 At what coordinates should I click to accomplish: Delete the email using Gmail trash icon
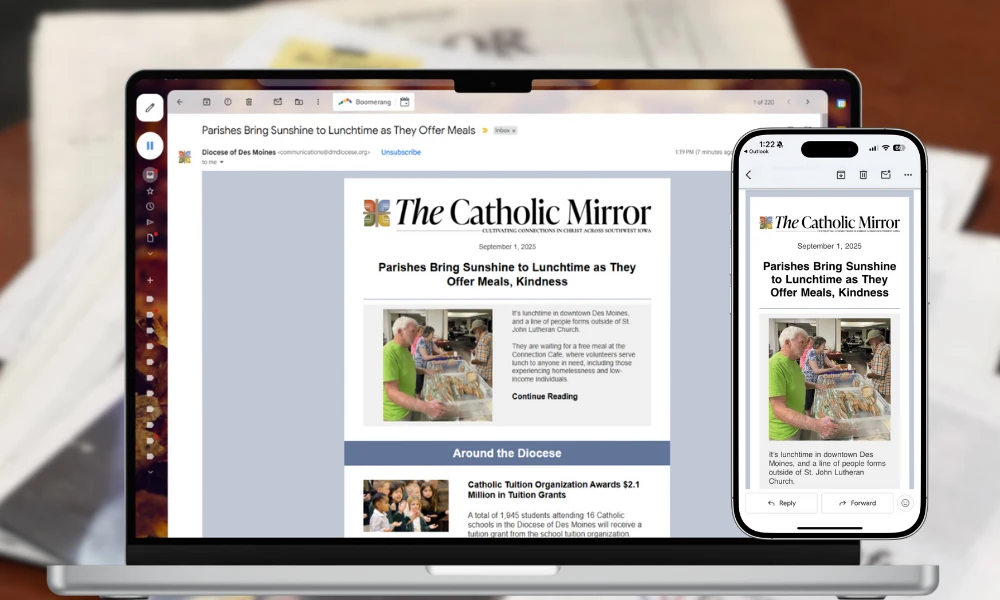pos(248,102)
